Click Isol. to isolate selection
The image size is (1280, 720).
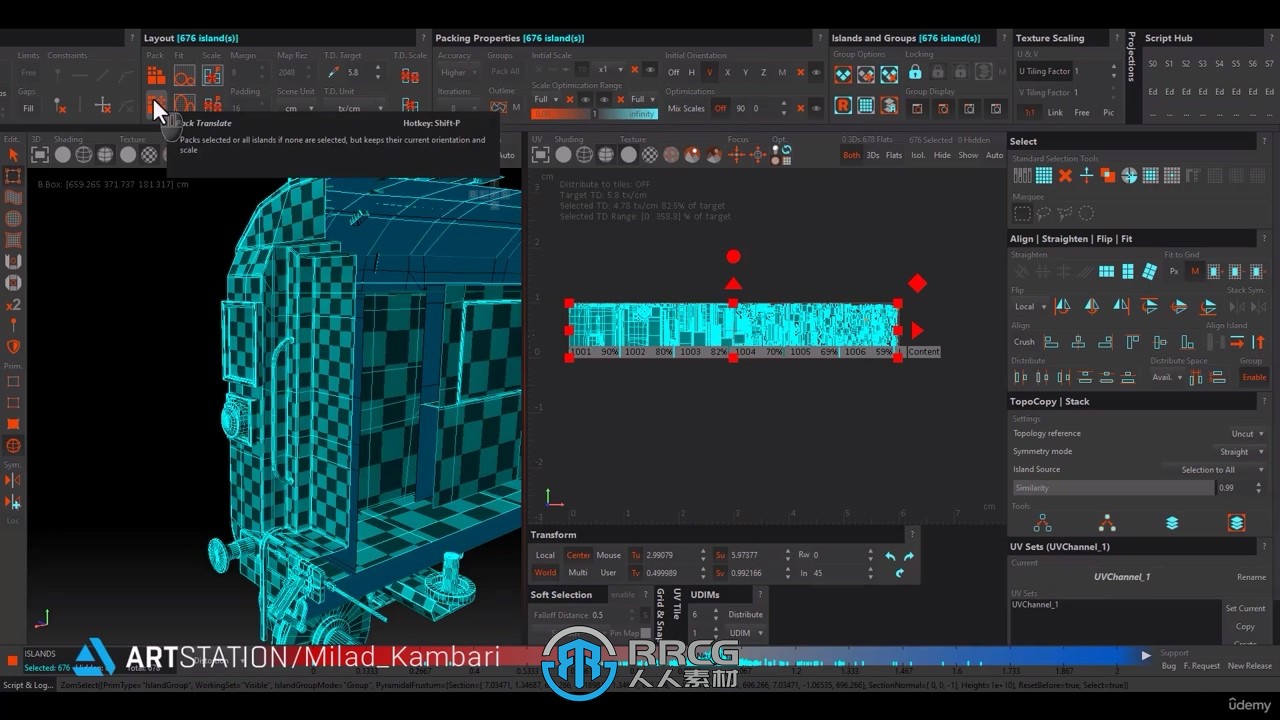point(918,155)
